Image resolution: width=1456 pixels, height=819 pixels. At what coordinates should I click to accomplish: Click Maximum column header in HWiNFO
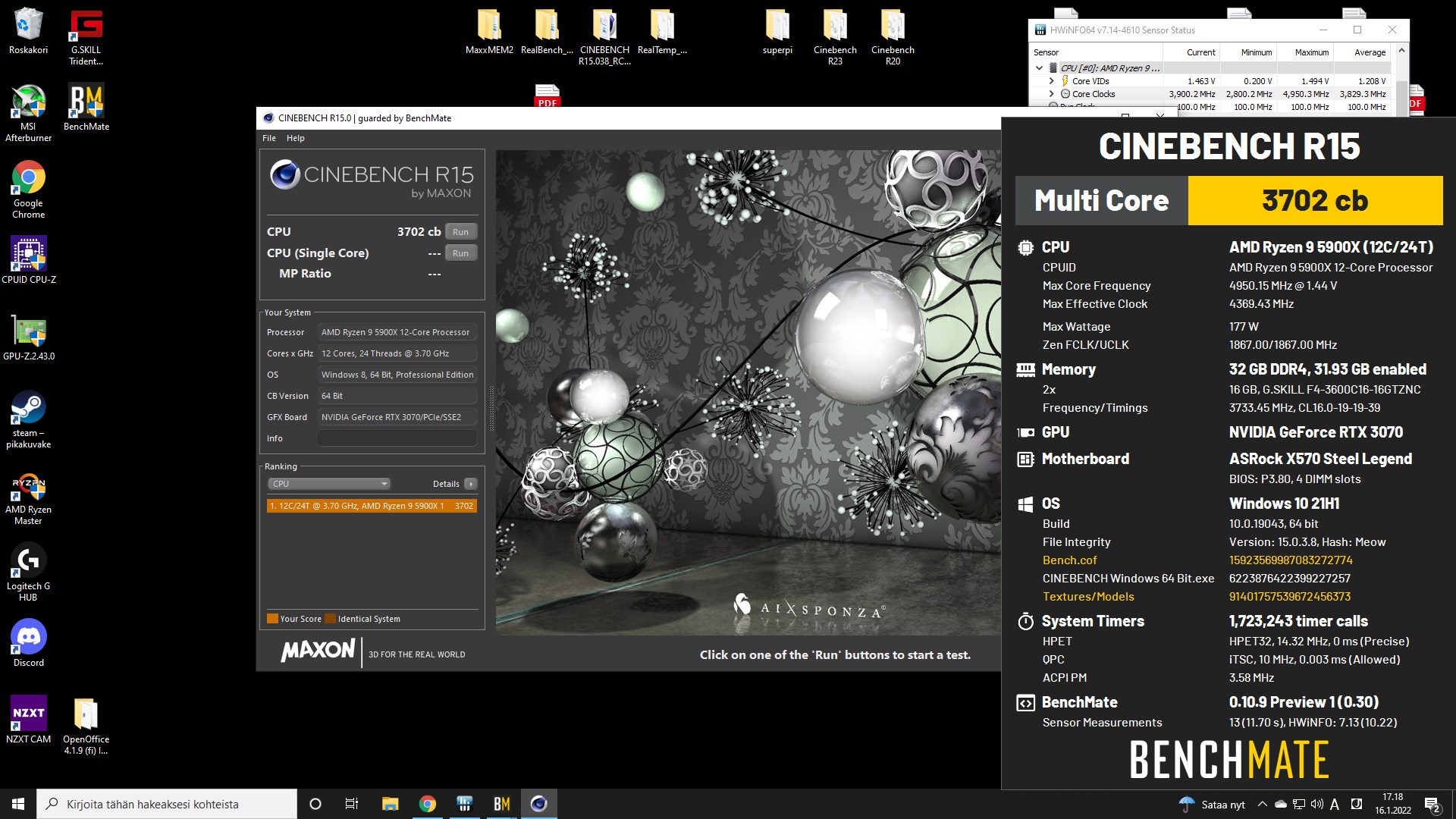click(1311, 52)
